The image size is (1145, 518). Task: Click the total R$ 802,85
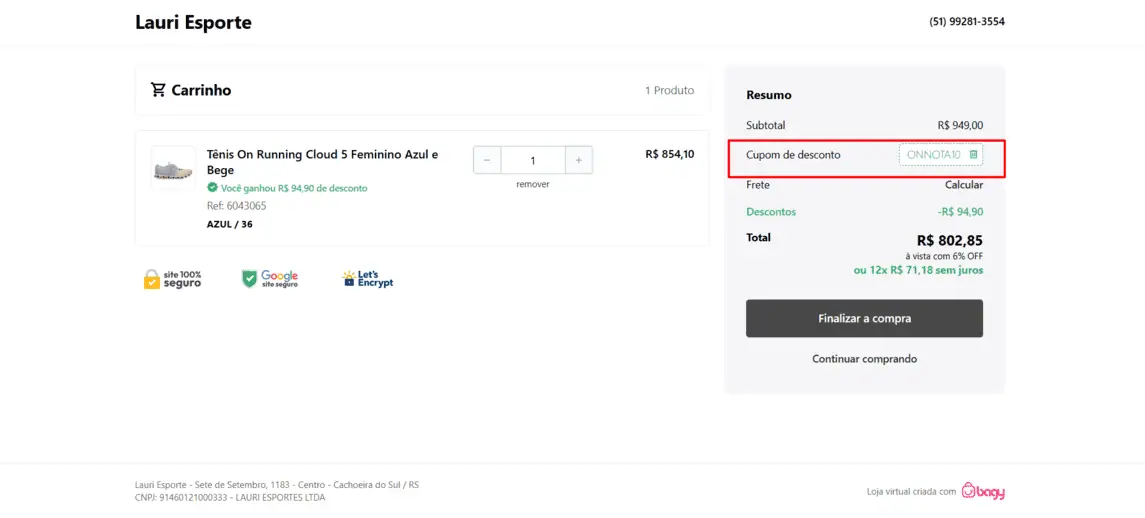[950, 240]
